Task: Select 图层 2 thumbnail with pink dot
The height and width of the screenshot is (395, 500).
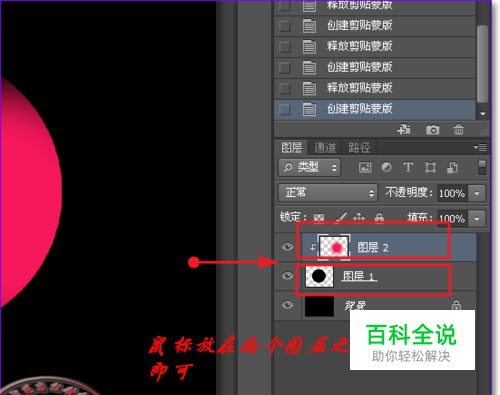Action: coord(334,247)
